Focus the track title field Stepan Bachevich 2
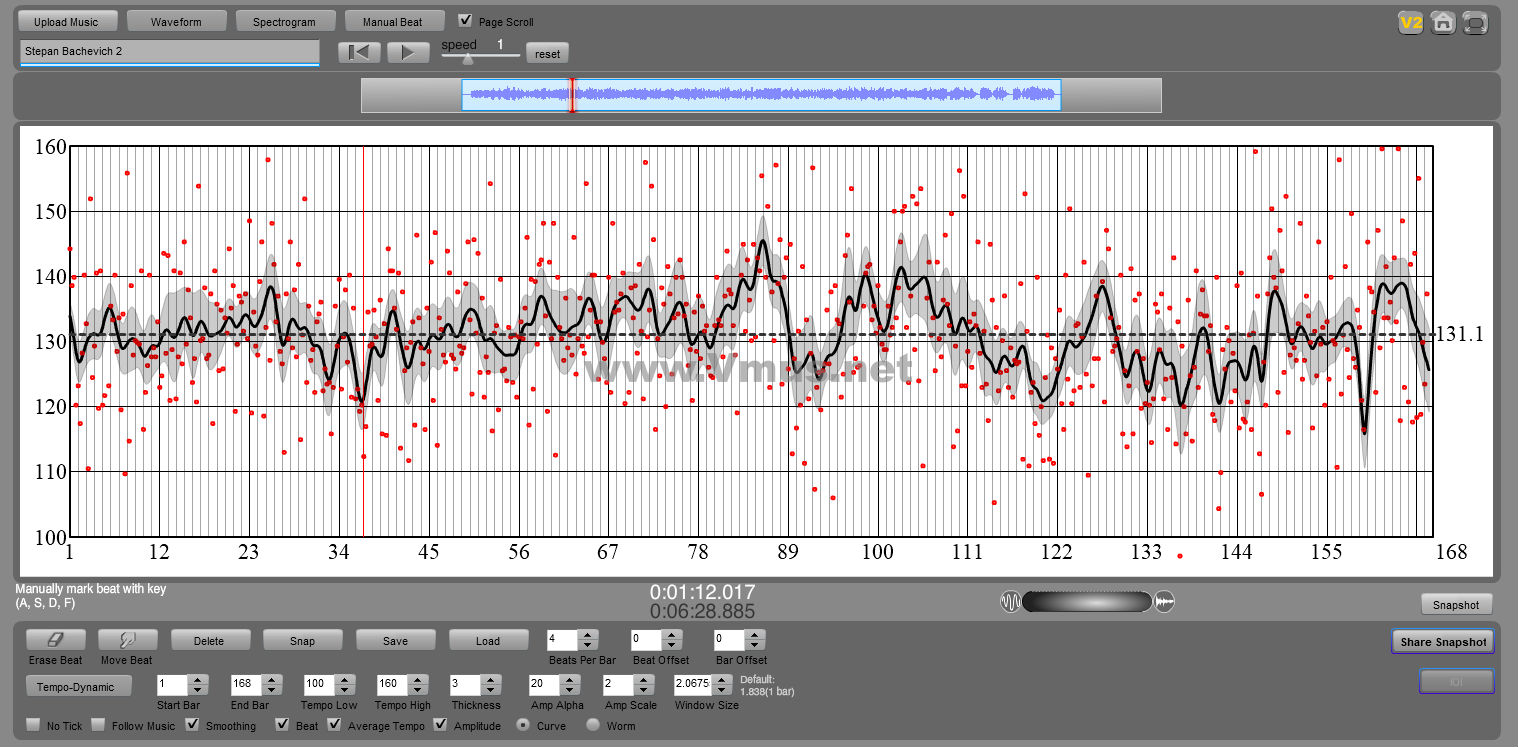Image resolution: width=1518 pixels, height=747 pixels. (169, 51)
